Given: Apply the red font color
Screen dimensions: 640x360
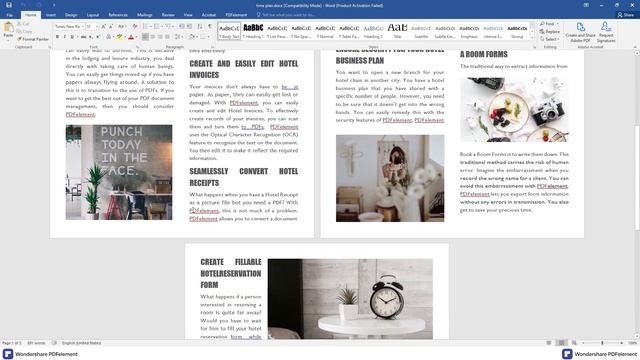Looking at the screenshot, I should pos(131,37).
